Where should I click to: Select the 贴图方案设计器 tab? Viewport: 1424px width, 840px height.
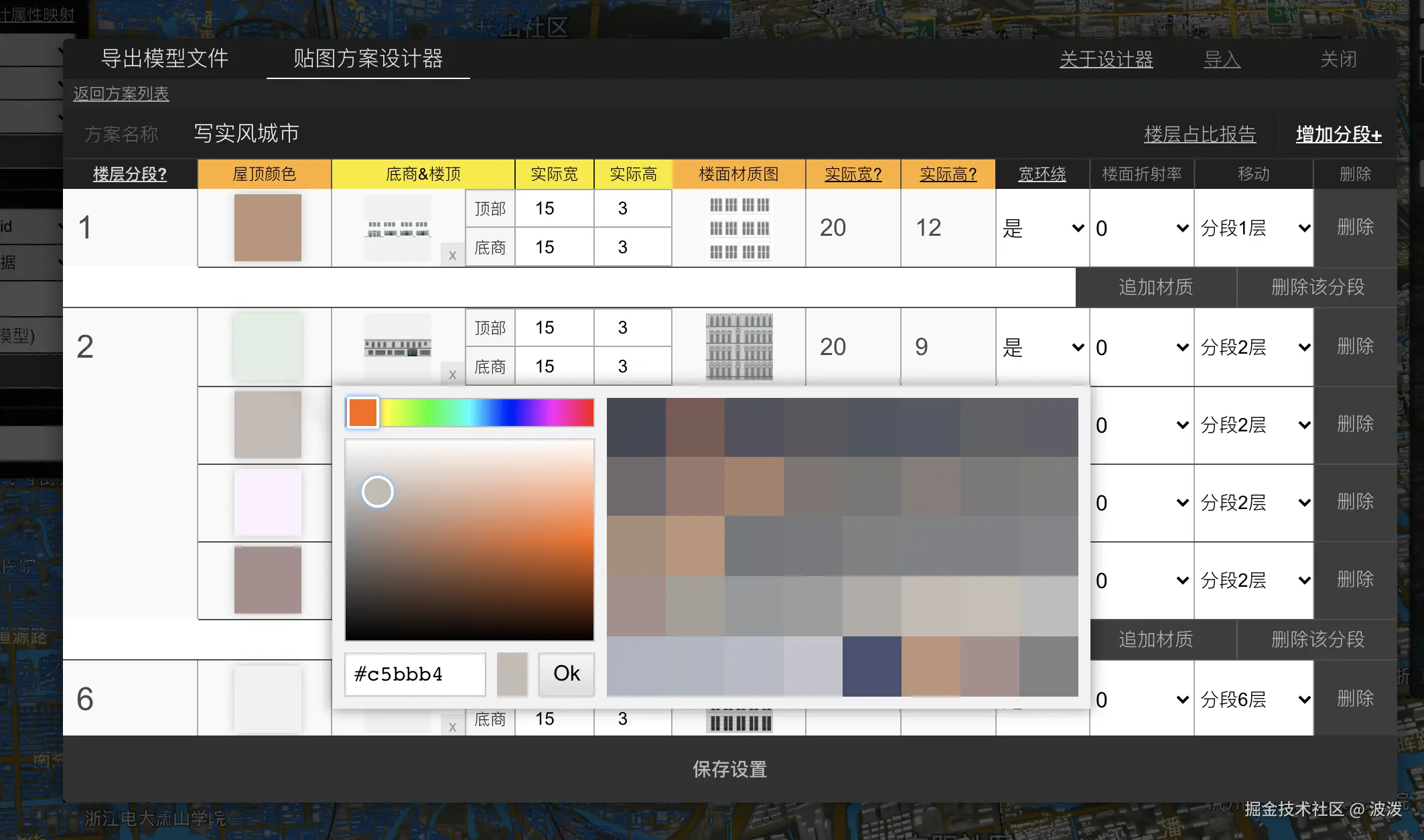pos(368,59)
